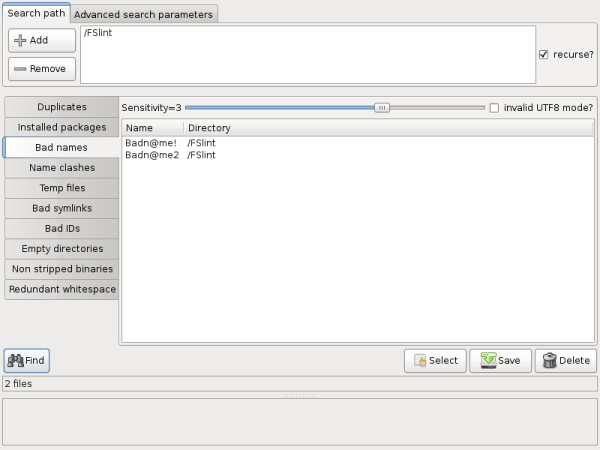The width and height of the screenshot is (600, 450).
Task: Switch to Advanced search parameters tab
Action: click(x=143, y=15)
